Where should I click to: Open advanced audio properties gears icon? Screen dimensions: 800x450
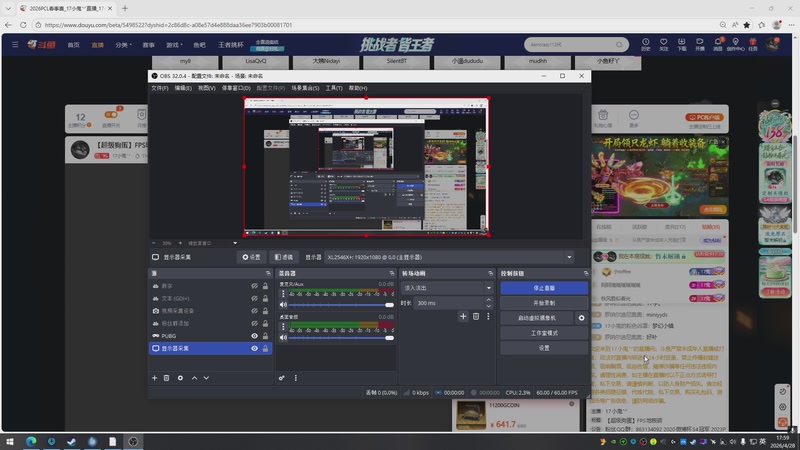click(282, 378)
